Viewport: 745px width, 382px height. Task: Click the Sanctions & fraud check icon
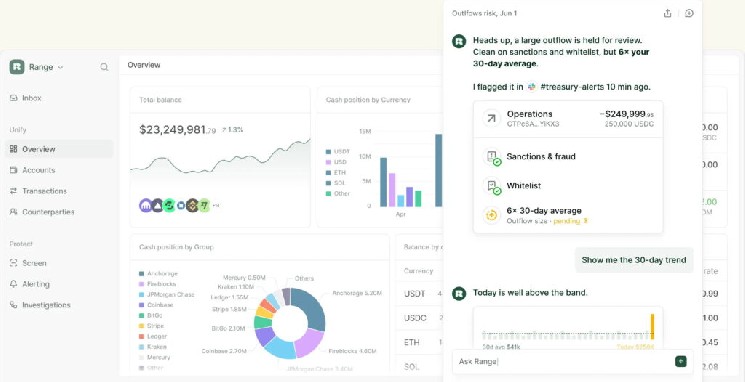pos(492,157)
